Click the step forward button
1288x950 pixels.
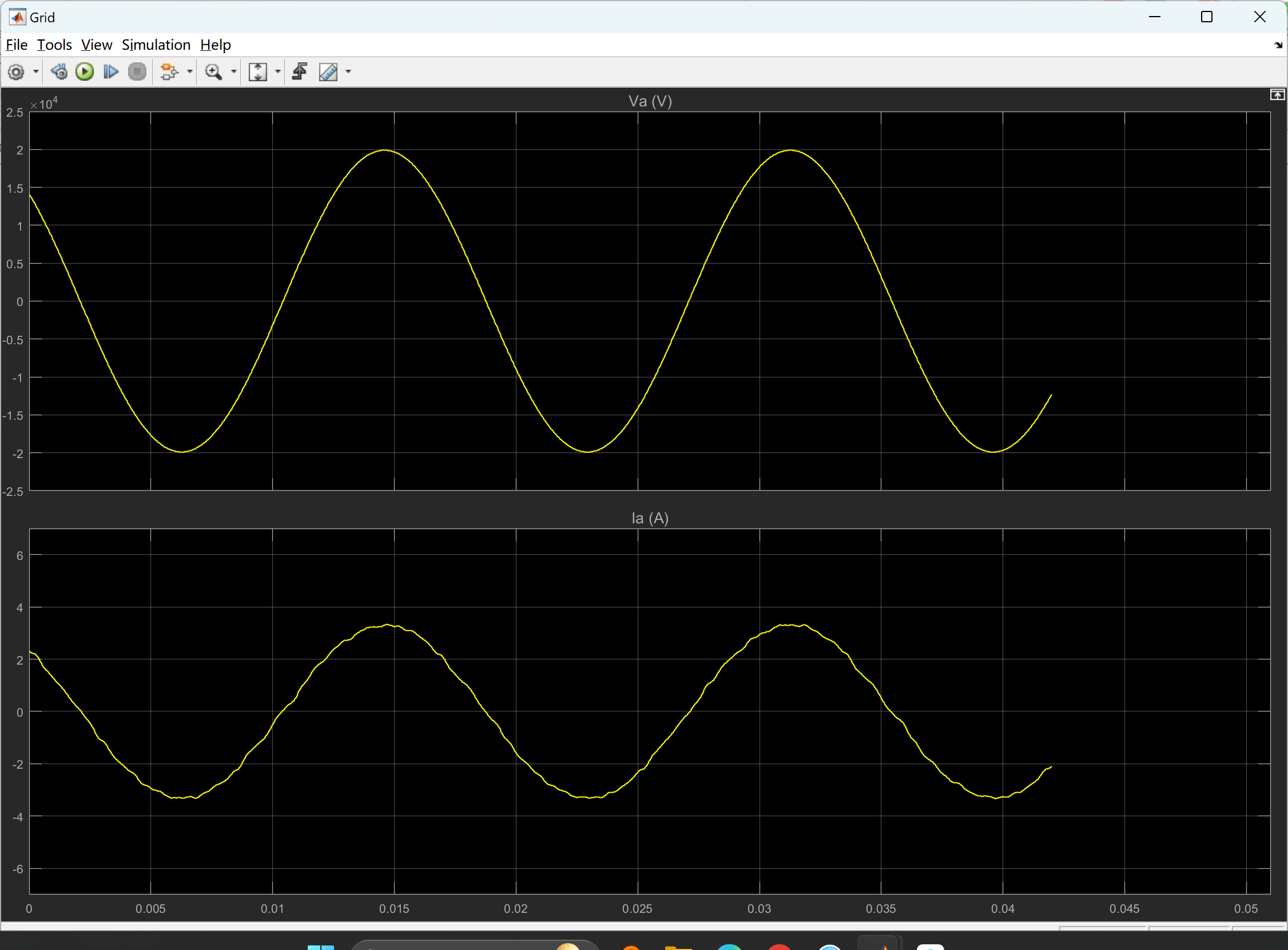click(110, 72)
